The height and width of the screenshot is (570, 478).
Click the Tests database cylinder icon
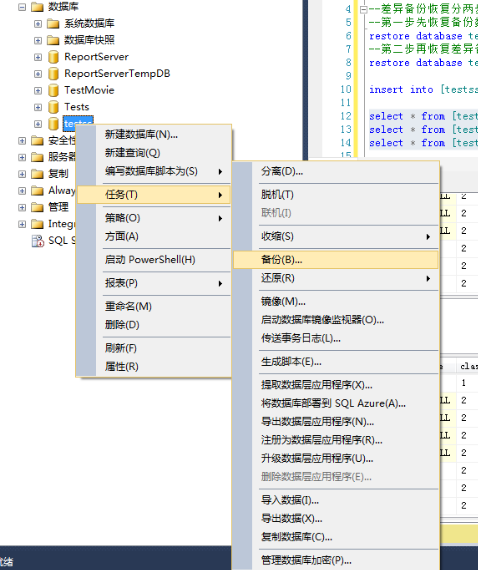click(53, 107)
